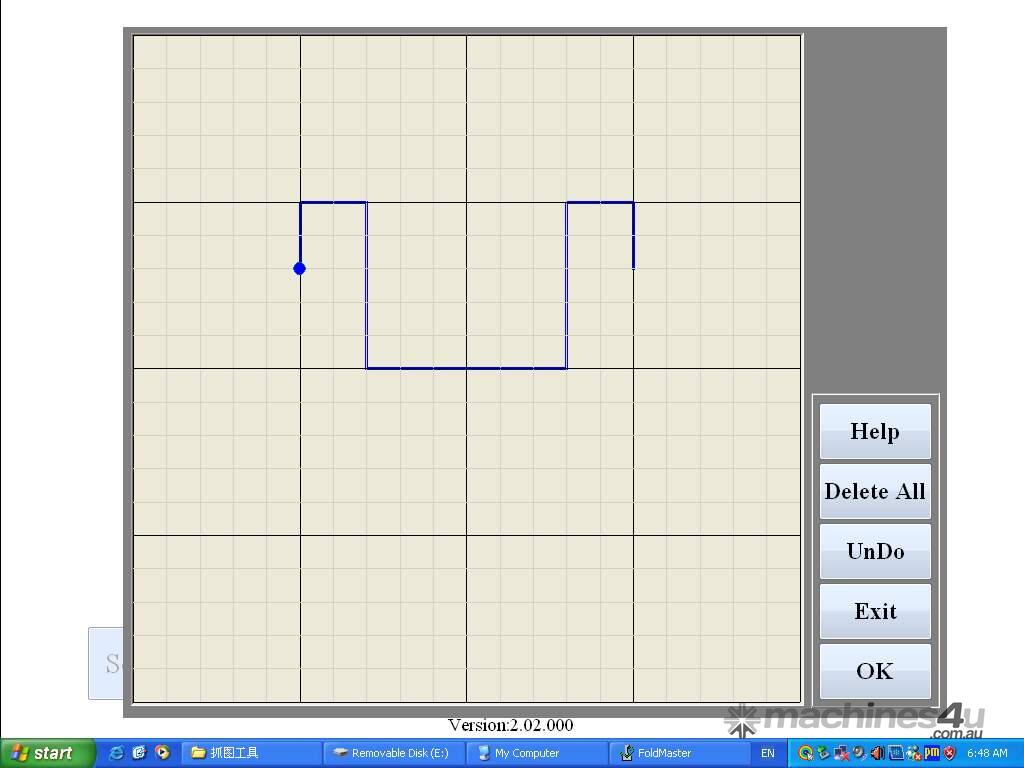Switch to Removable Disk (E:) window
This screenshot has width=1024, height=768.
(x=393, y=753)
